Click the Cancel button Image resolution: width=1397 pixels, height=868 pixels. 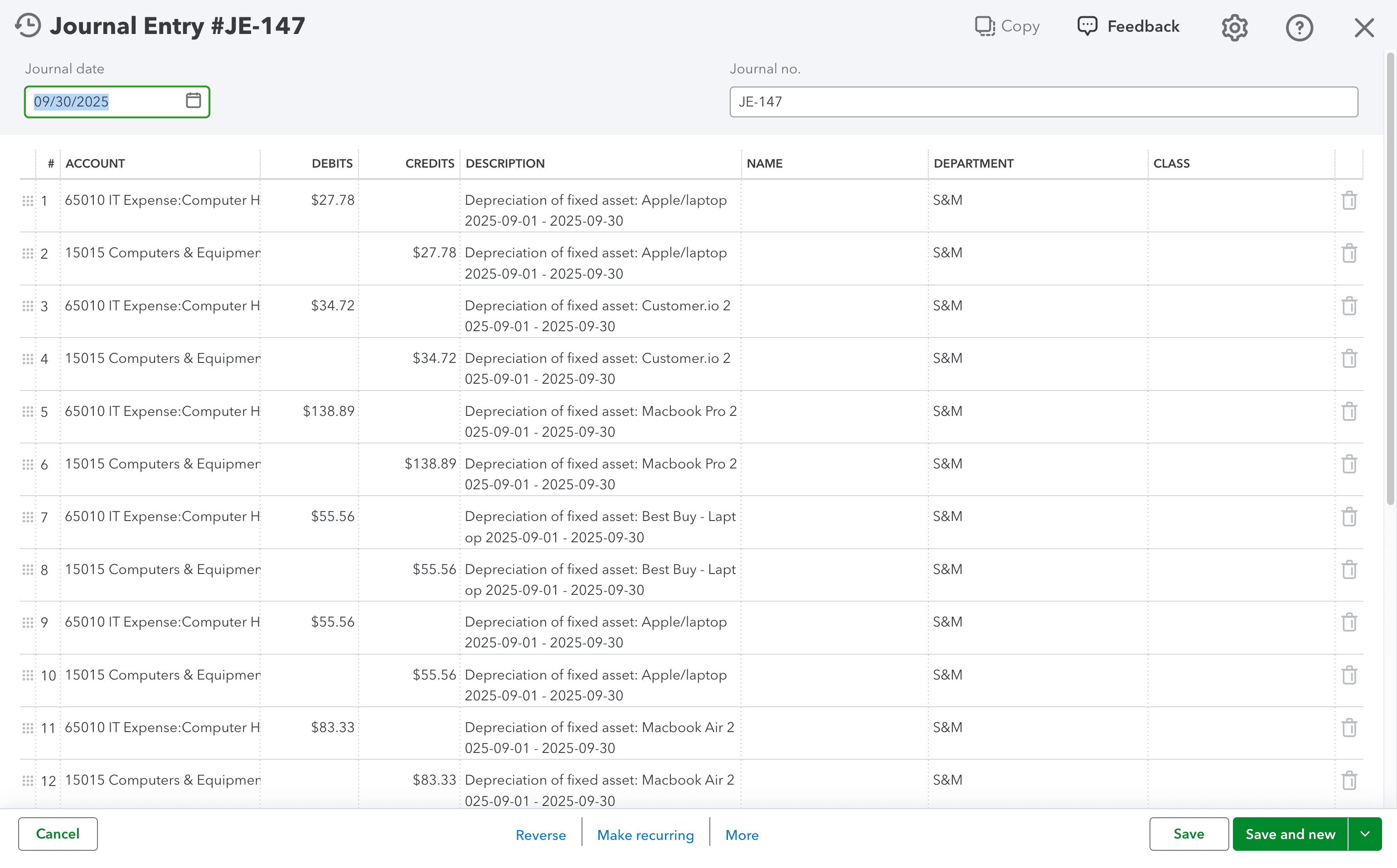pyautogui.click(x=58, y=834)
